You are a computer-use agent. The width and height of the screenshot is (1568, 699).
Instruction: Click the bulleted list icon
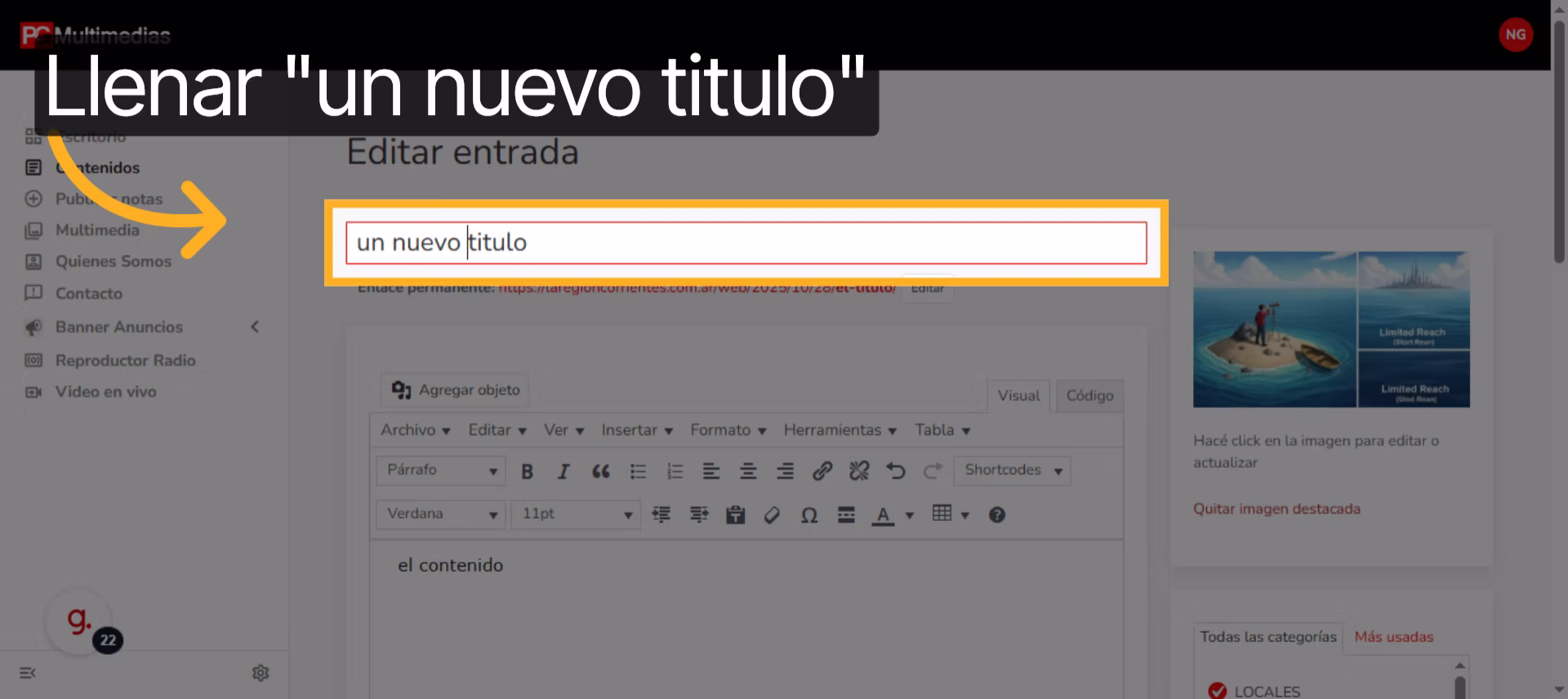pos(638,471)
